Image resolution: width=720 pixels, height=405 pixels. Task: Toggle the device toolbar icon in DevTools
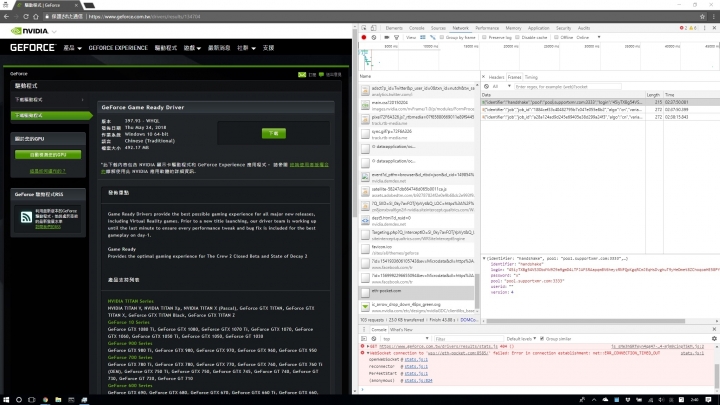(373, 28)
